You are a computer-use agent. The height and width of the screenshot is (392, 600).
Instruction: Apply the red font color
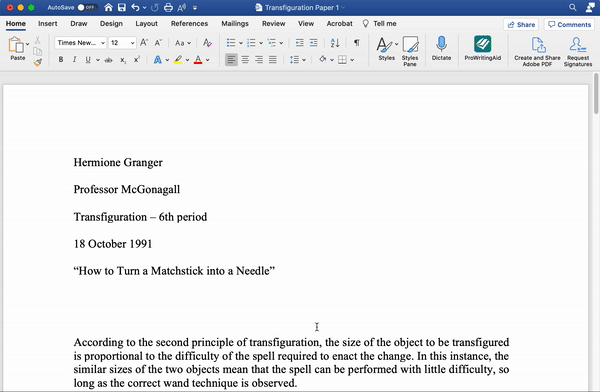tap(198, 59)
